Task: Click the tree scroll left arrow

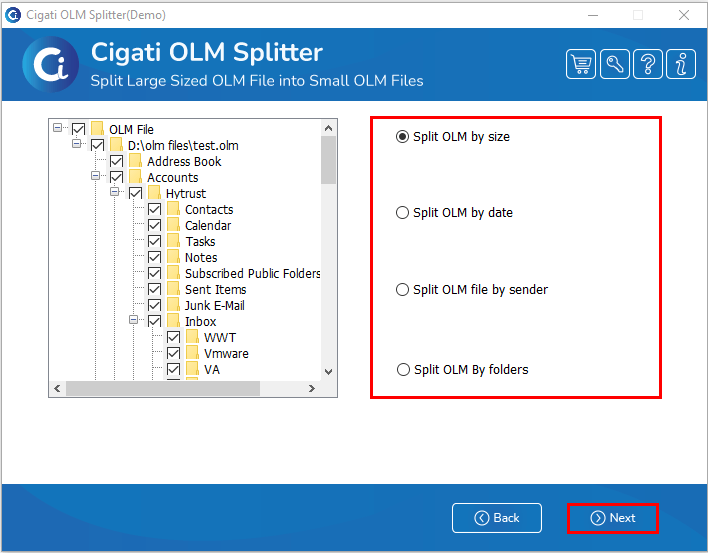Action: [x=57, y=388]
